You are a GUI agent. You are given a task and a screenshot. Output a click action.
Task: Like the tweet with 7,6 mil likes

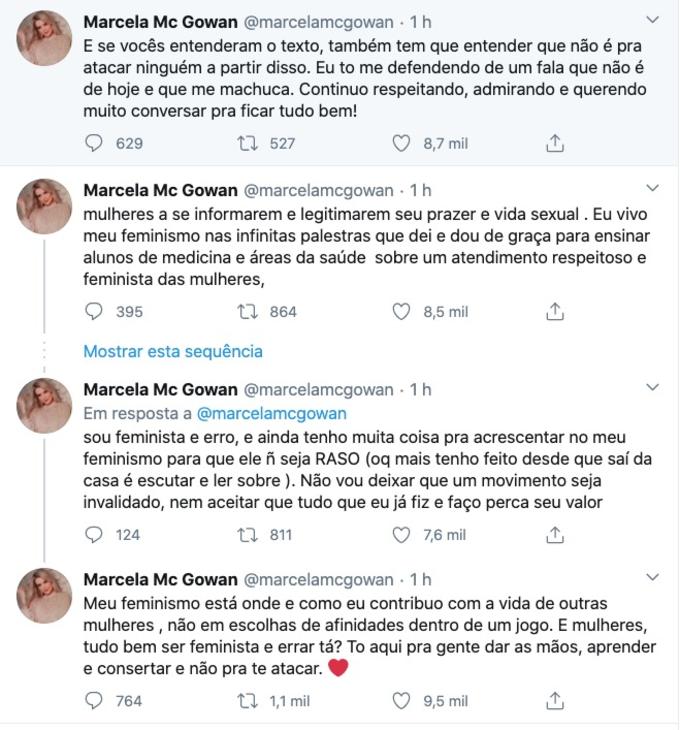pyautogui.click(x=401, y=535)
